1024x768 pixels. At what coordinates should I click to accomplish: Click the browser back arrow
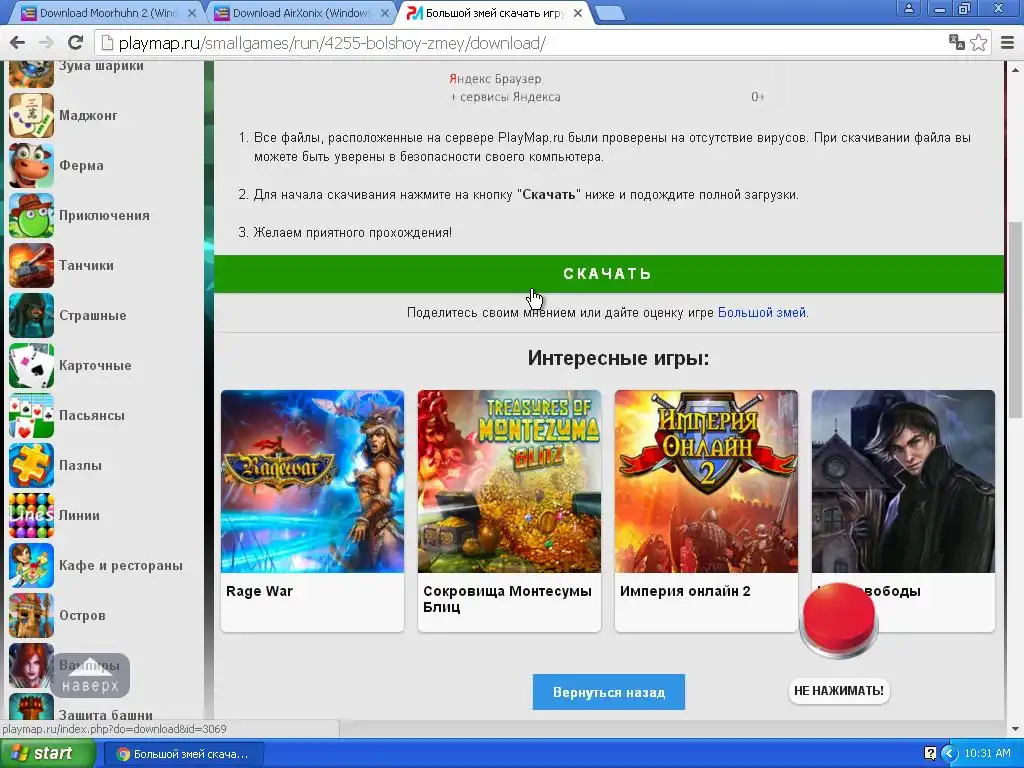18,43
